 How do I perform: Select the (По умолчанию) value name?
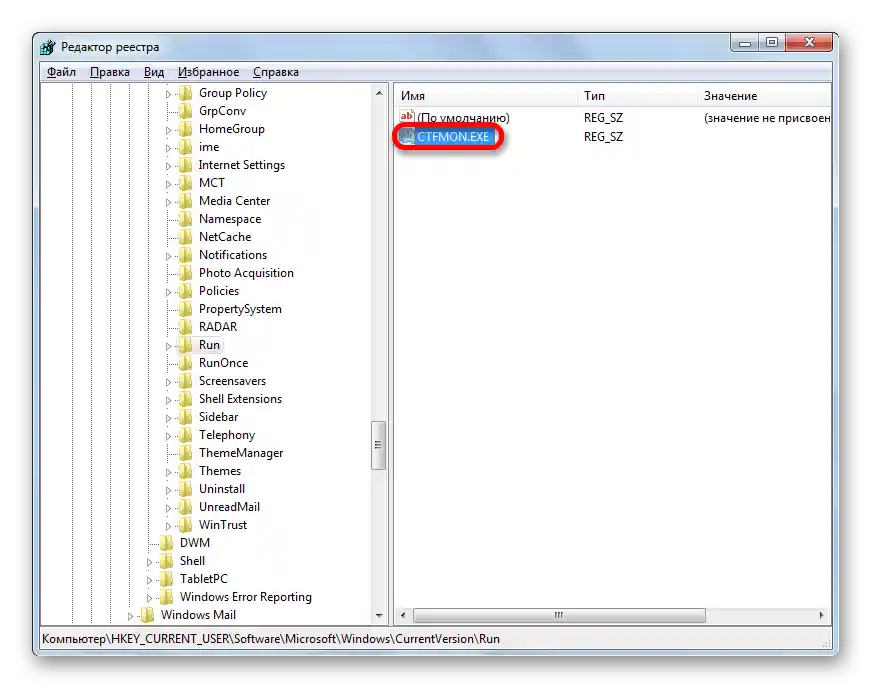[463, 118]
